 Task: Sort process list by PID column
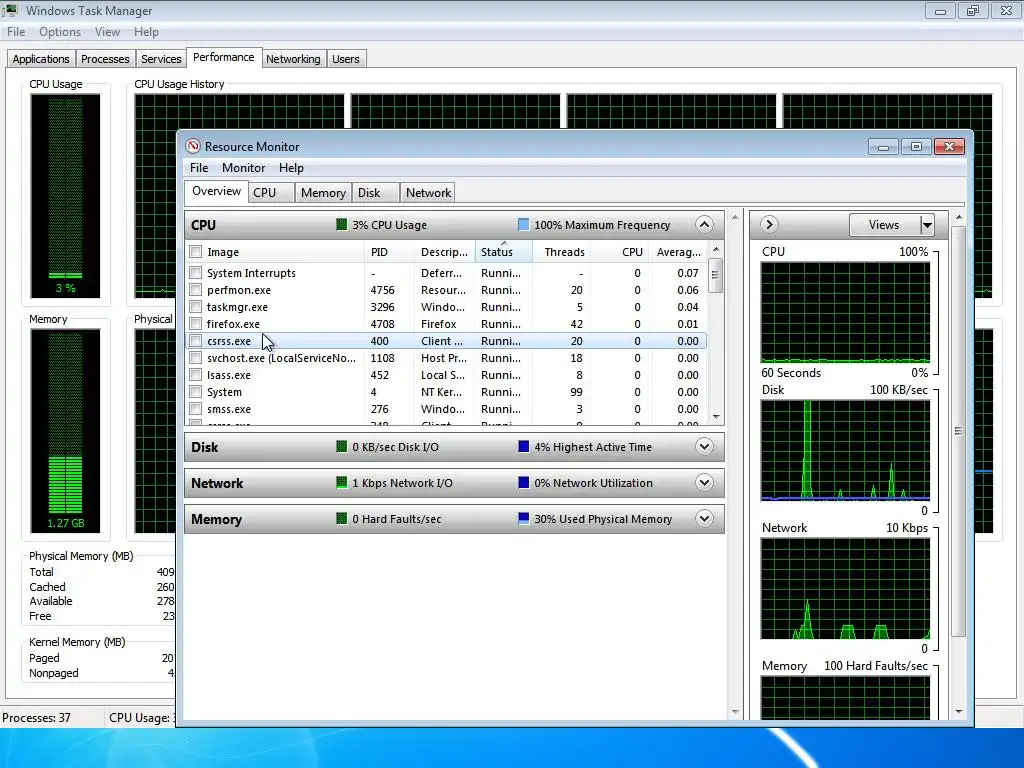(389, 252)
